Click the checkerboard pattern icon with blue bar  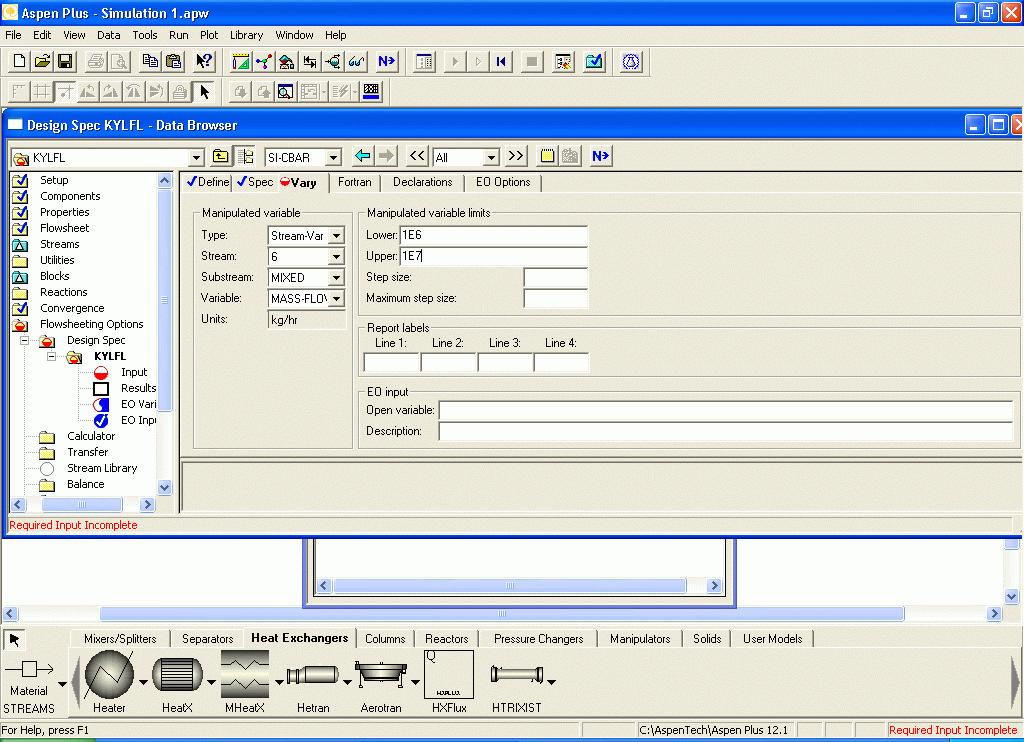371,91
